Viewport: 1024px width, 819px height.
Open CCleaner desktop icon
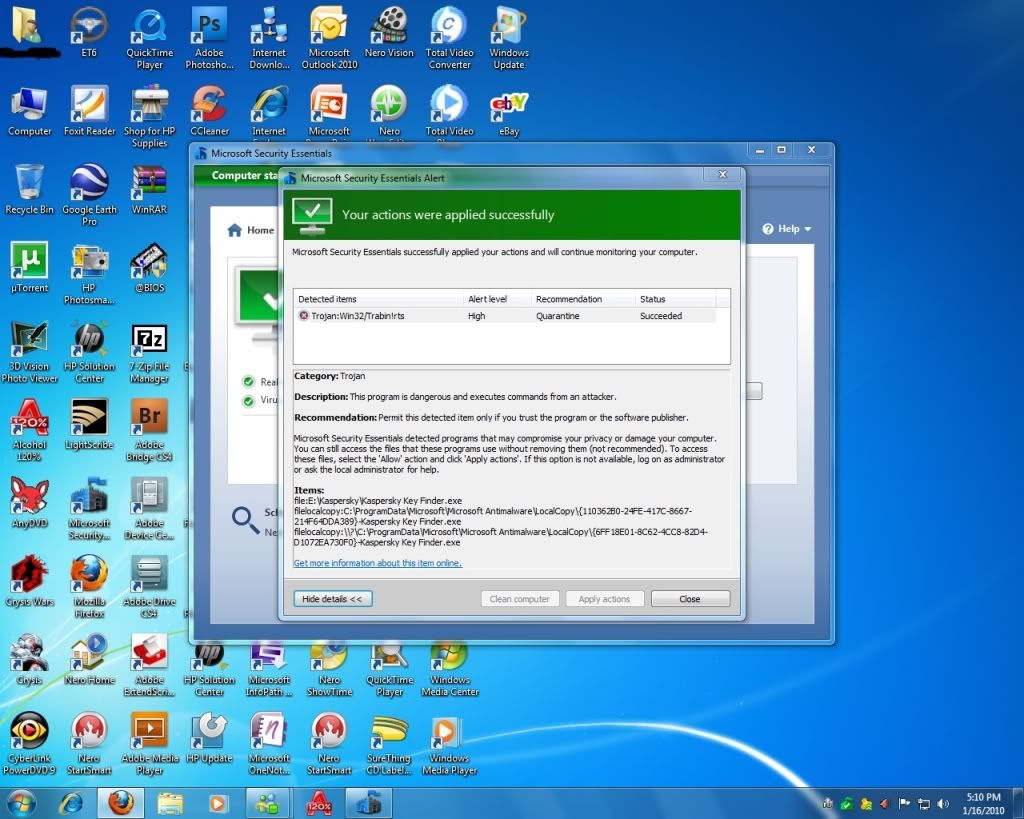click(x=209, y=110)
